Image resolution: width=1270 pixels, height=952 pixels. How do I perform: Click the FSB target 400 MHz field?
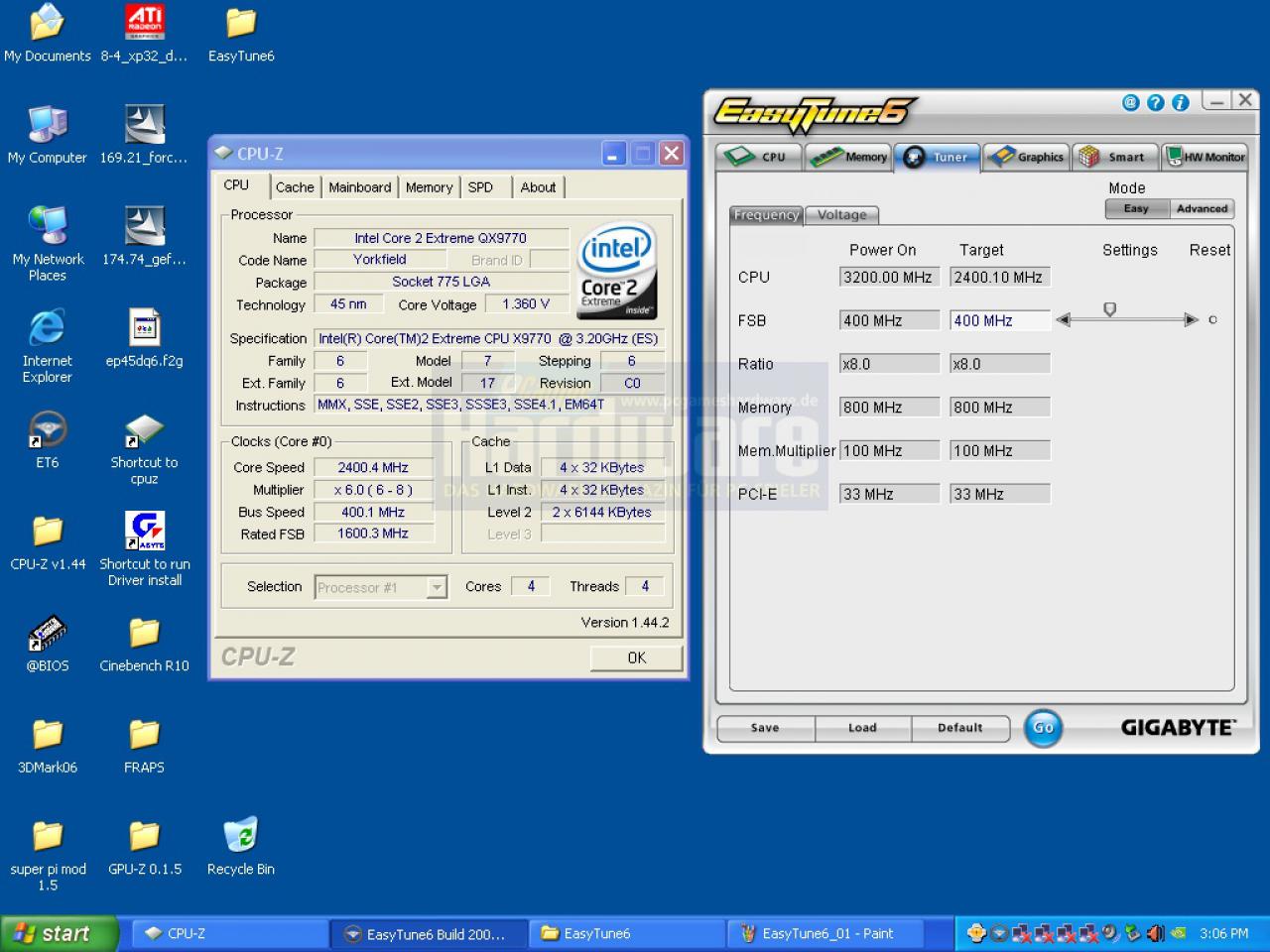999,320
